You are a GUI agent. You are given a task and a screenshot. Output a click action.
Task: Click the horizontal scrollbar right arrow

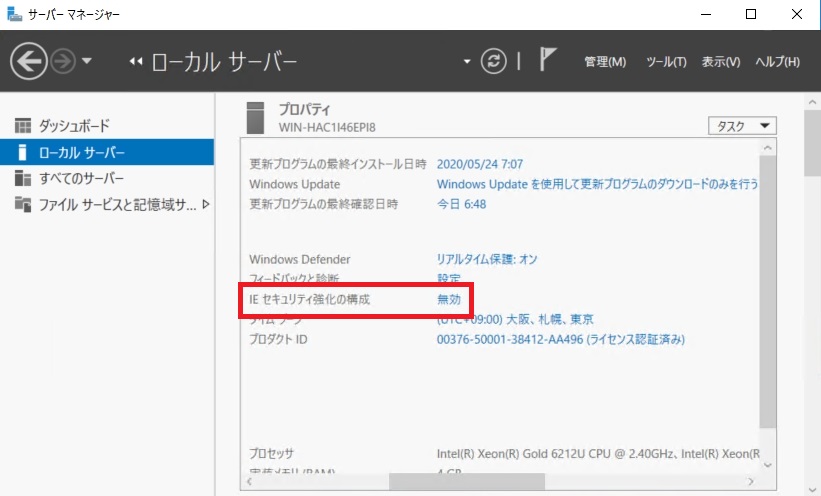pos(751,481)
